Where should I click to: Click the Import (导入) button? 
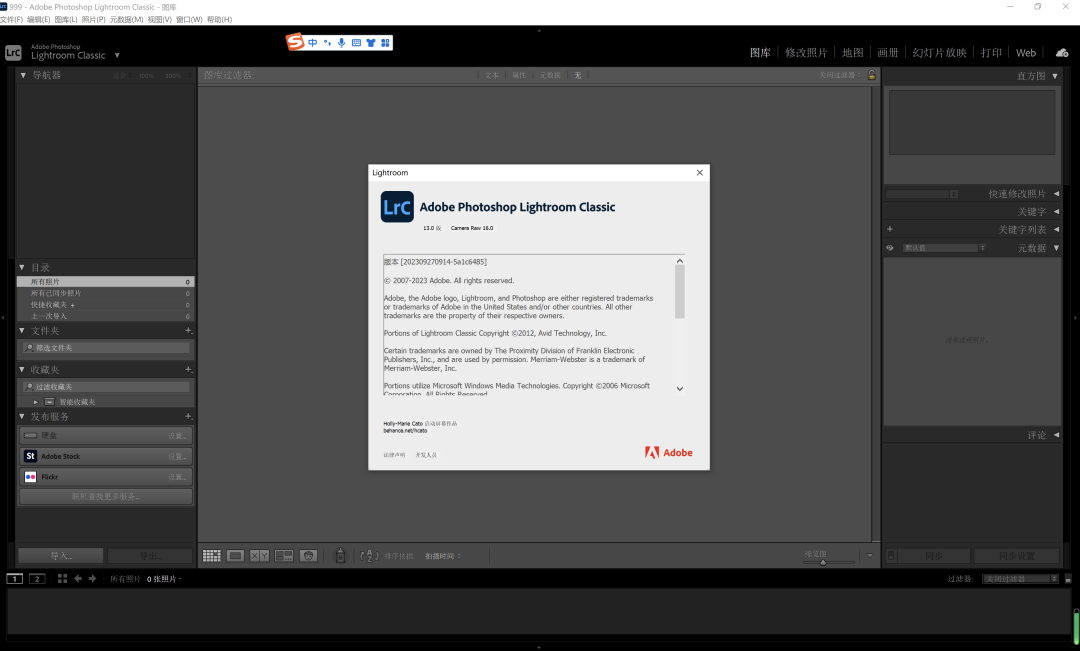pos(61,556)
